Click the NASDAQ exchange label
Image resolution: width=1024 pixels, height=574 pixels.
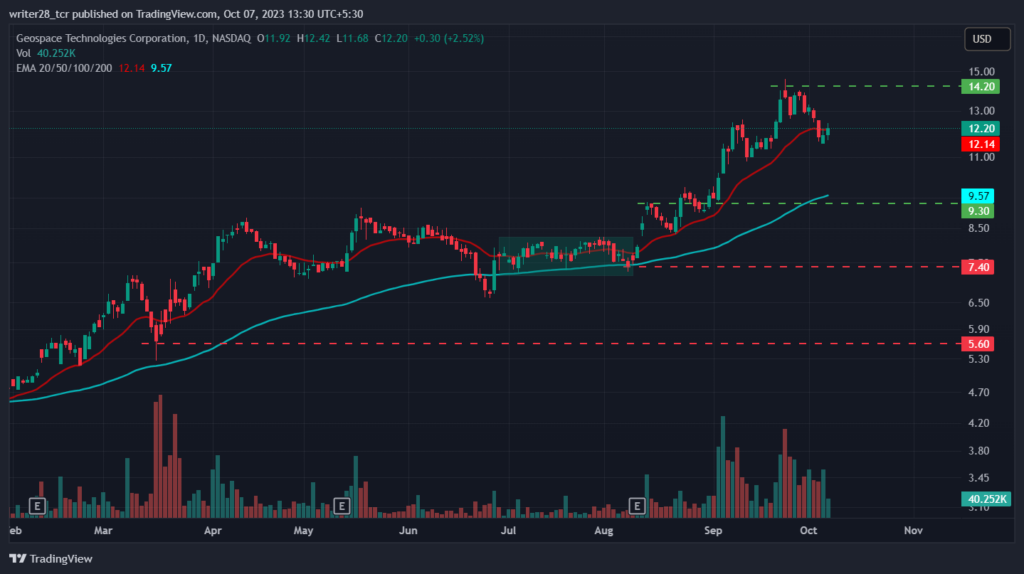point(231,39)
